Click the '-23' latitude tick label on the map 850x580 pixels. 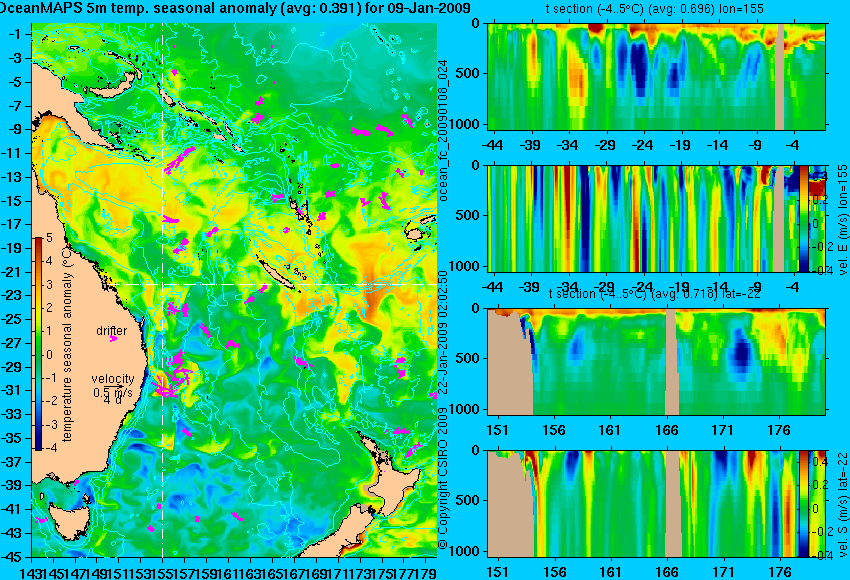[12, 295]
